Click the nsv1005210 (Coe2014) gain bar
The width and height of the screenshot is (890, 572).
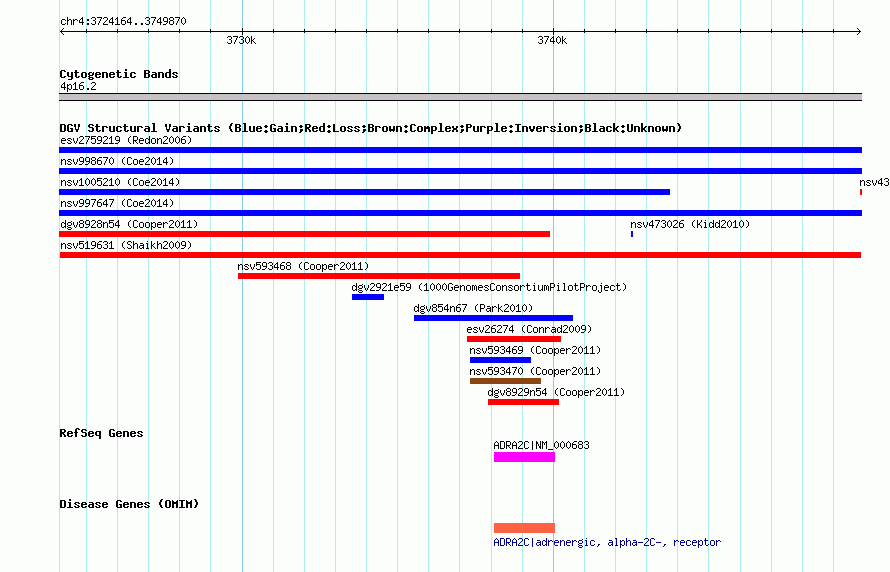(x=364, y=192)
